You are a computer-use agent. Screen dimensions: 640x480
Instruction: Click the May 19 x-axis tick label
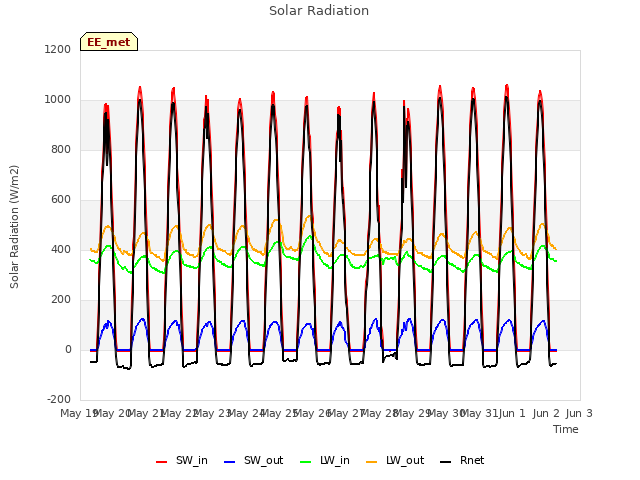78,413
